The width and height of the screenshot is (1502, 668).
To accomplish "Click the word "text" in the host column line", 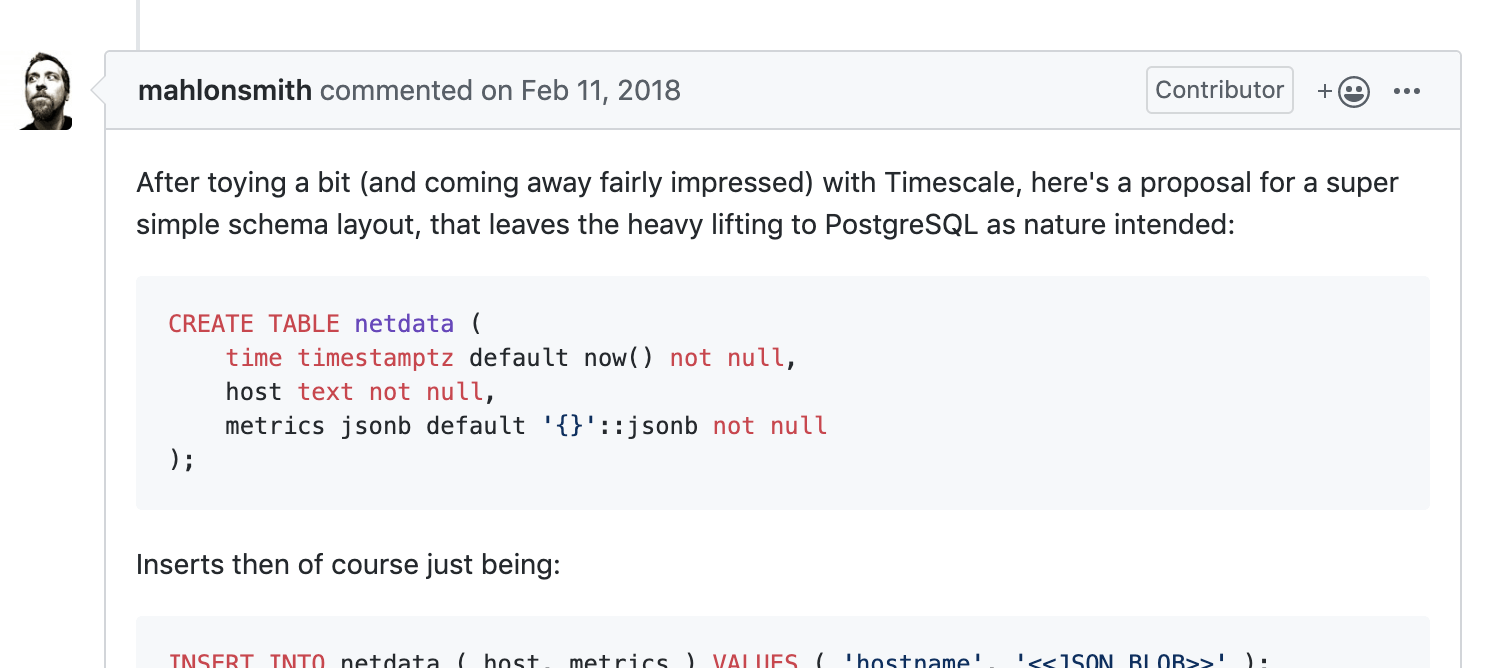I will coord(325,392).
